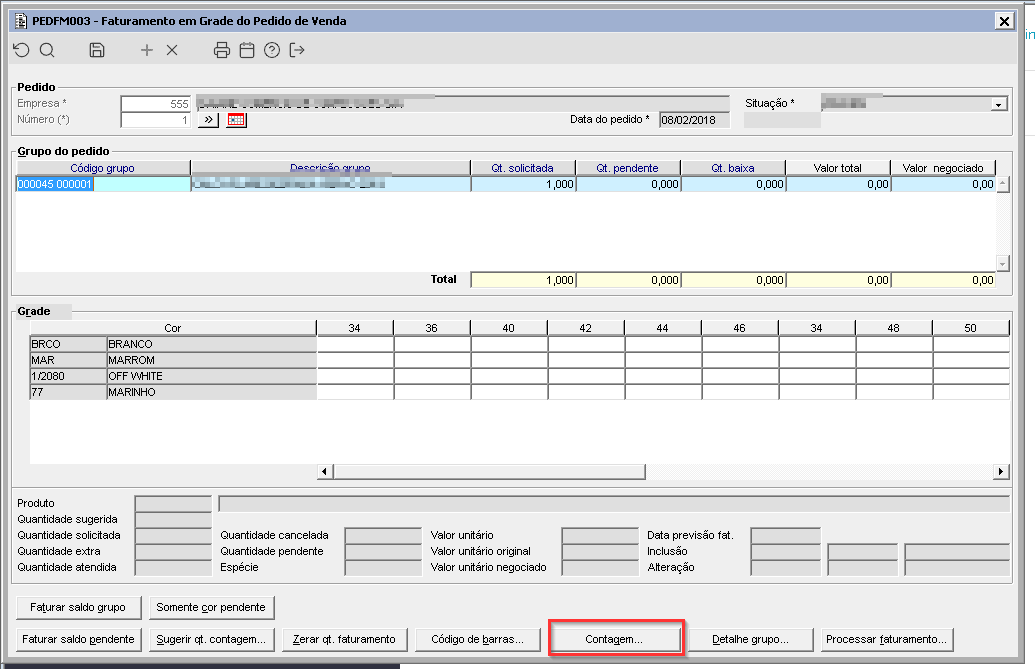Select the MARROM color name cell
1035x669 pixels.
212,360
